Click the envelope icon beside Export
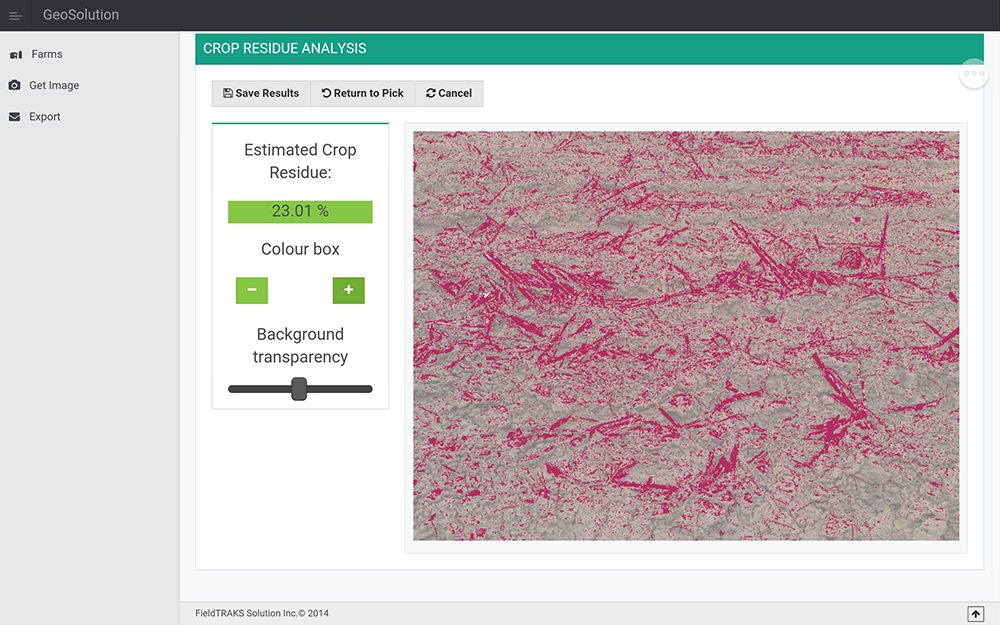The image size is (1000, 625). coord(14,117)
